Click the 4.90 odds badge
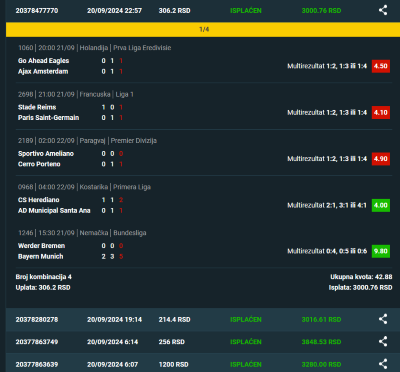 (x=381, y=159)
